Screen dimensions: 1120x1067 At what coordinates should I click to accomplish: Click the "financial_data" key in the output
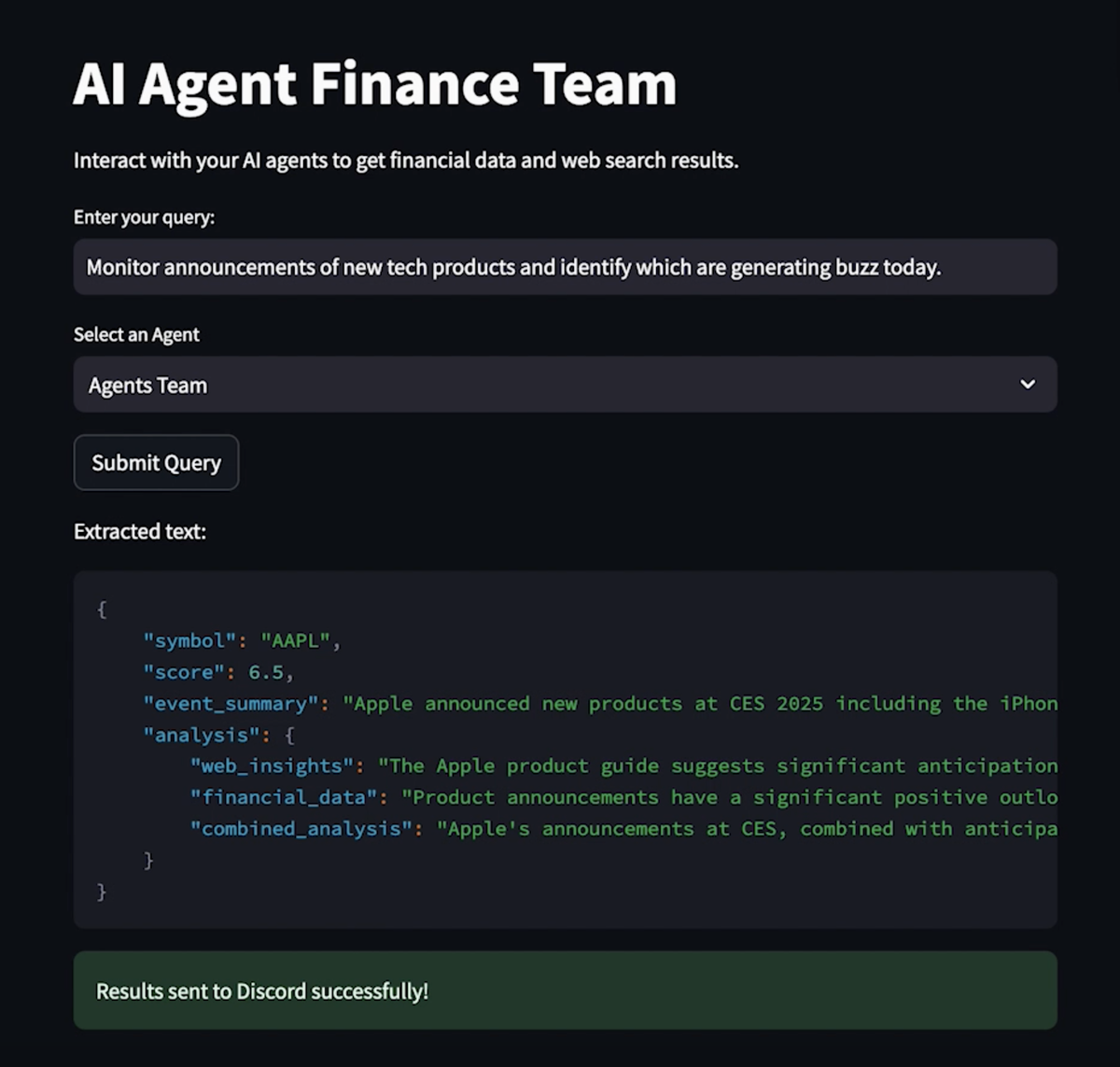[289, 798]
